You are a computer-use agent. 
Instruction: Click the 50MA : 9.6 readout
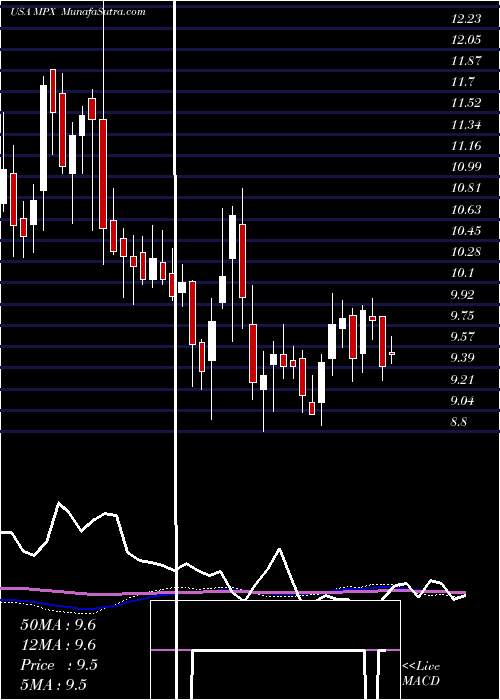click(58, 625)
